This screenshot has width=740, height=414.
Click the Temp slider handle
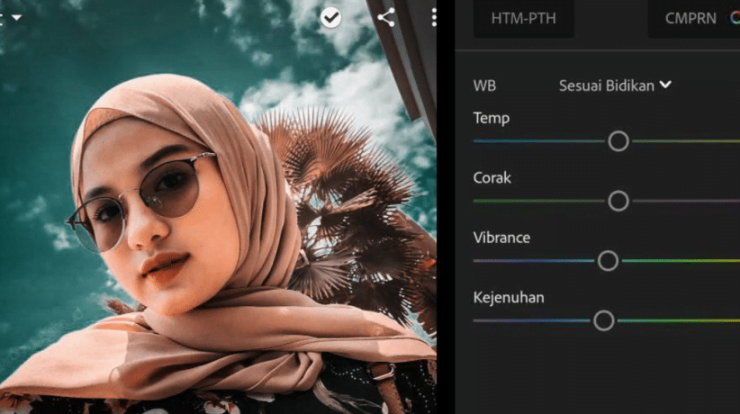coord(618,141)
